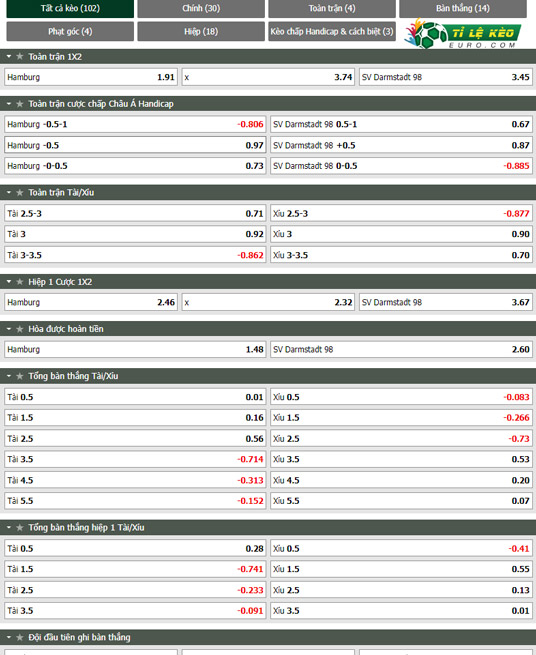The width and height of the screenshot is (536, 655).
Task: Collapse Đội đầu tiên ghi bàn thắng section
Action: (9, 637)
